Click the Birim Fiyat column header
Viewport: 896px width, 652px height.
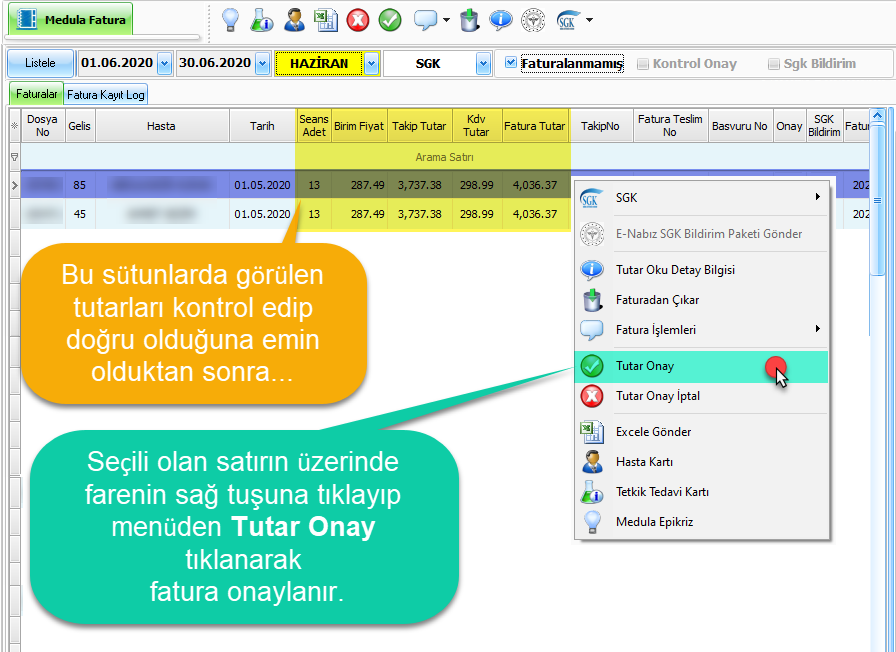tap(359, 126)
